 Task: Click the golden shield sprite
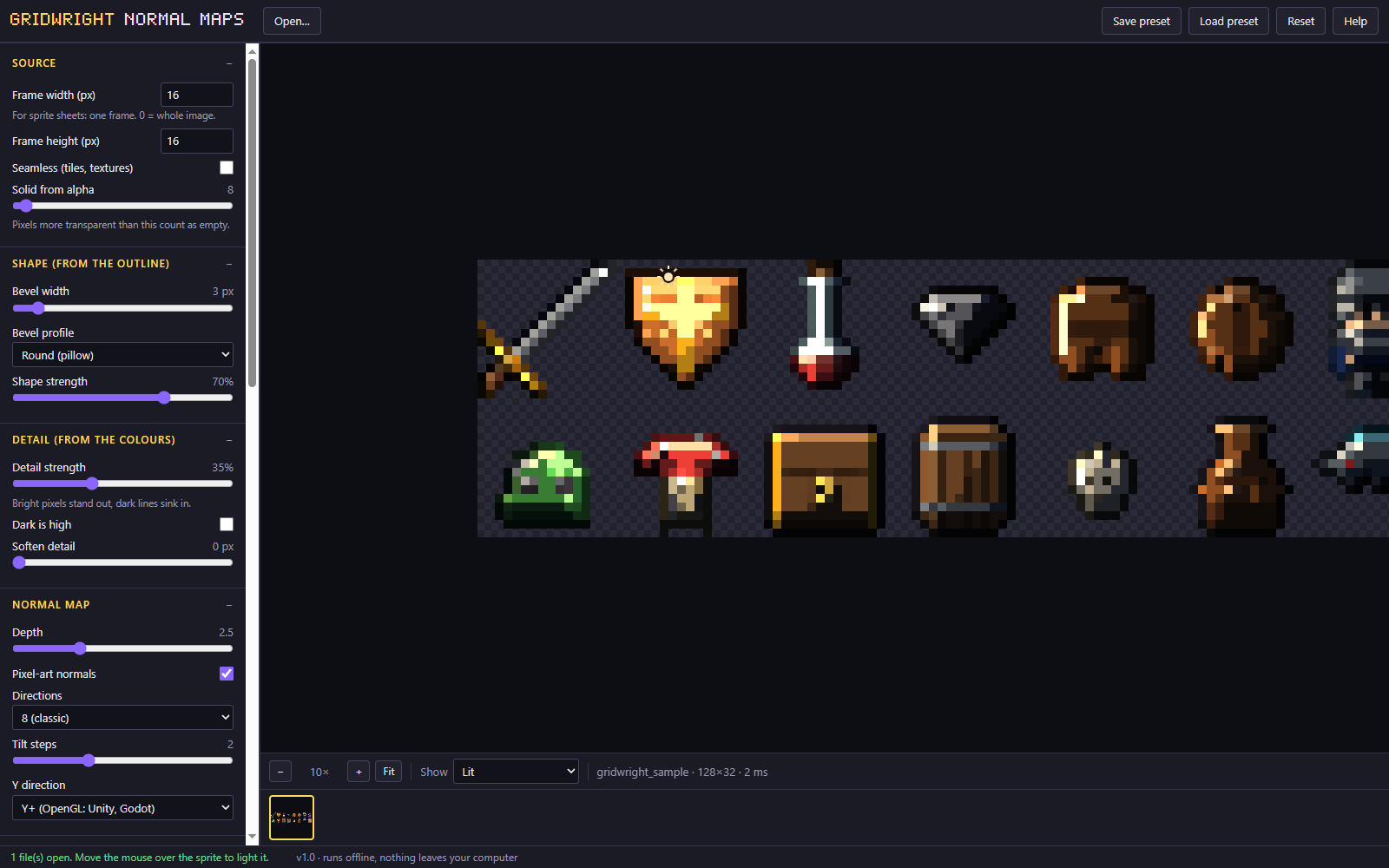click(686, 329)
